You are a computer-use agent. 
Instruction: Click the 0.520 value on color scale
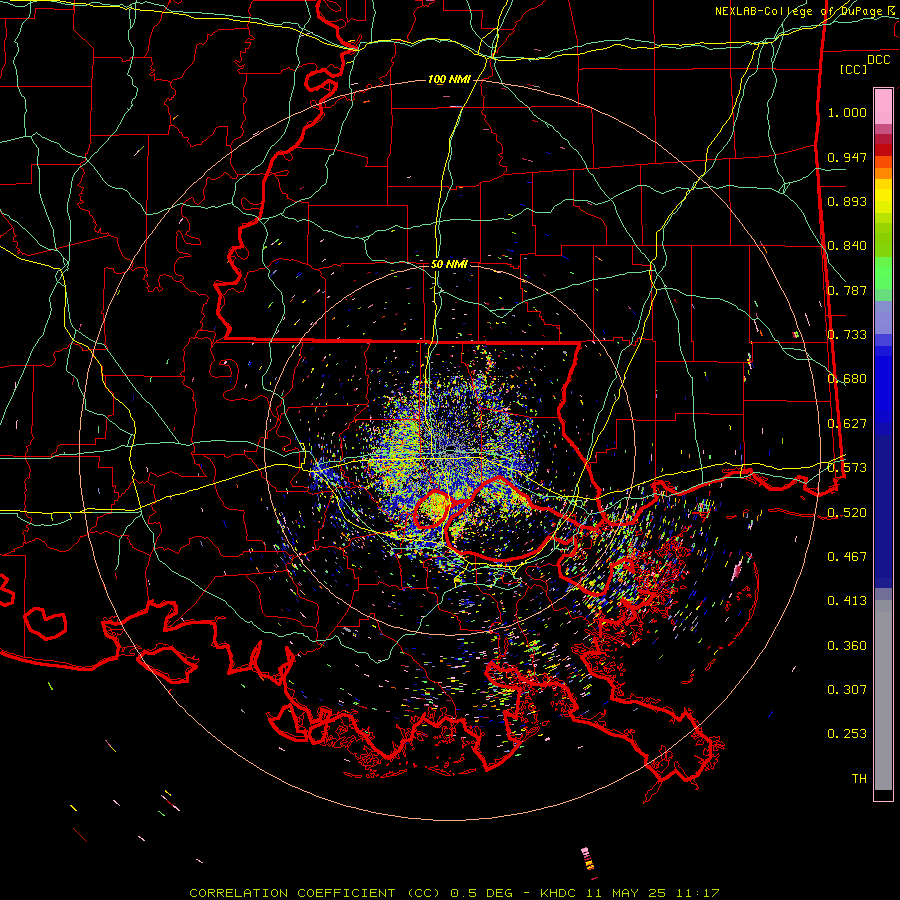click(x=847, y=513)
